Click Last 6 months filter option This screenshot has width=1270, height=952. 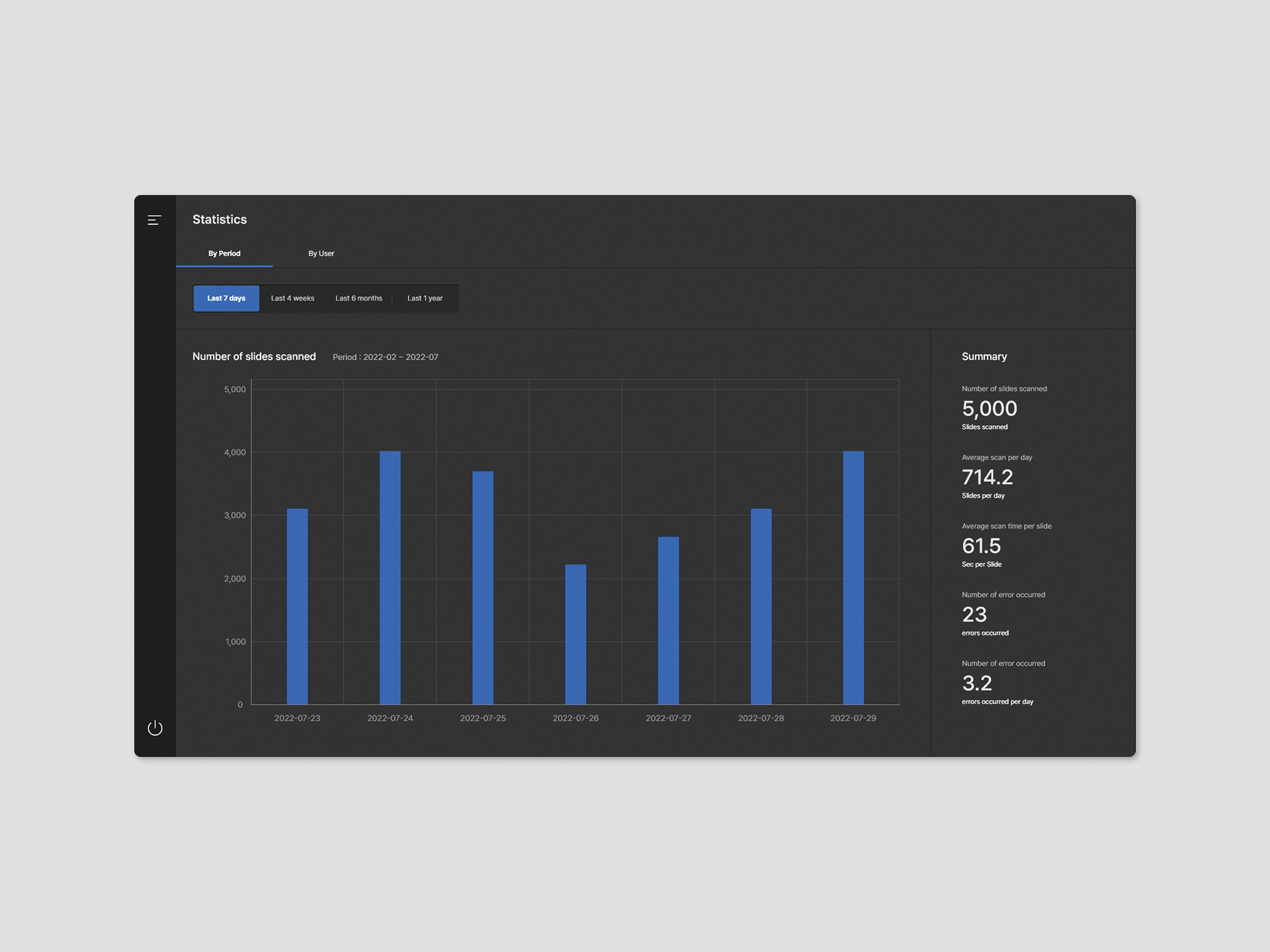[x=358, y=298]
